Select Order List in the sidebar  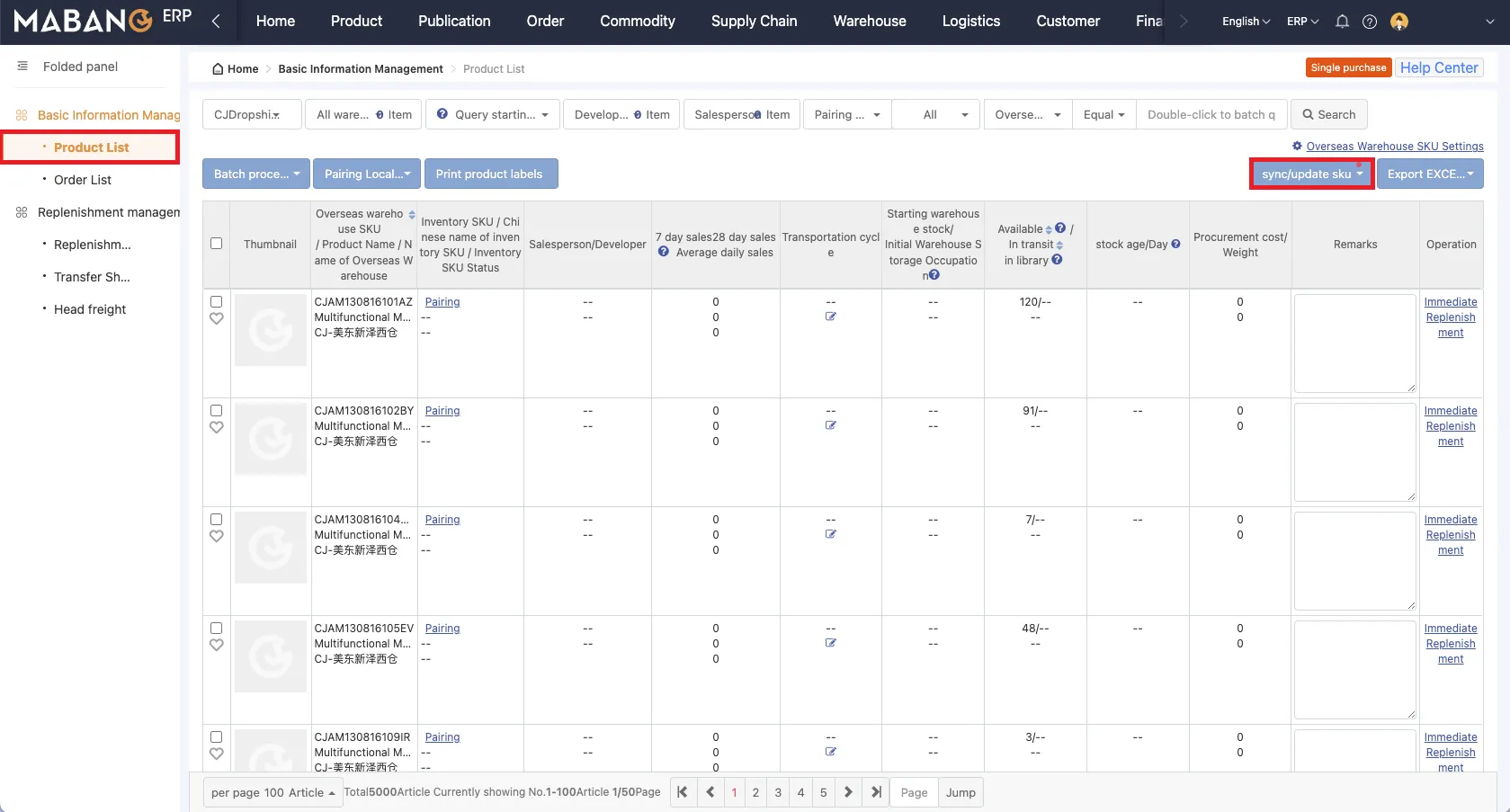pos(83,180)
